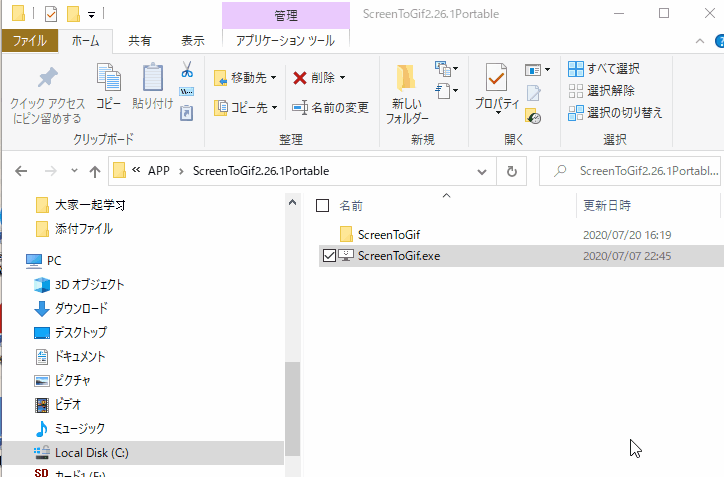Cut selection with scissors icon
Viewport: 724px width, 477px height.
[187, 69]
